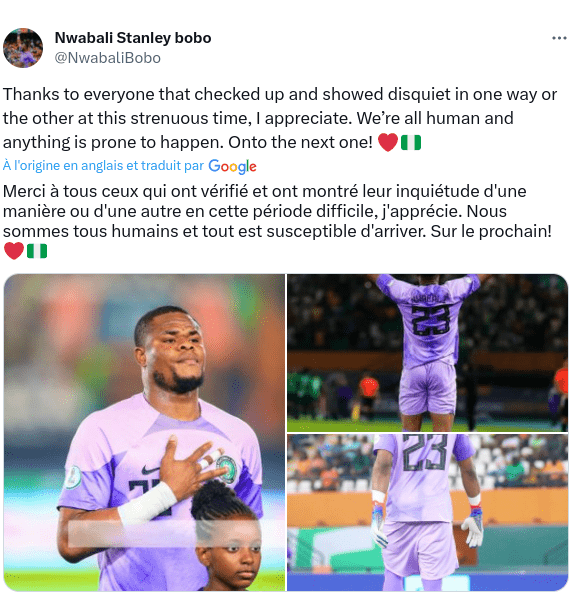Viewport: 575px width, 592px height.
Task: Click number 23 on the top-right jersey back
Action: pos(430,320)
